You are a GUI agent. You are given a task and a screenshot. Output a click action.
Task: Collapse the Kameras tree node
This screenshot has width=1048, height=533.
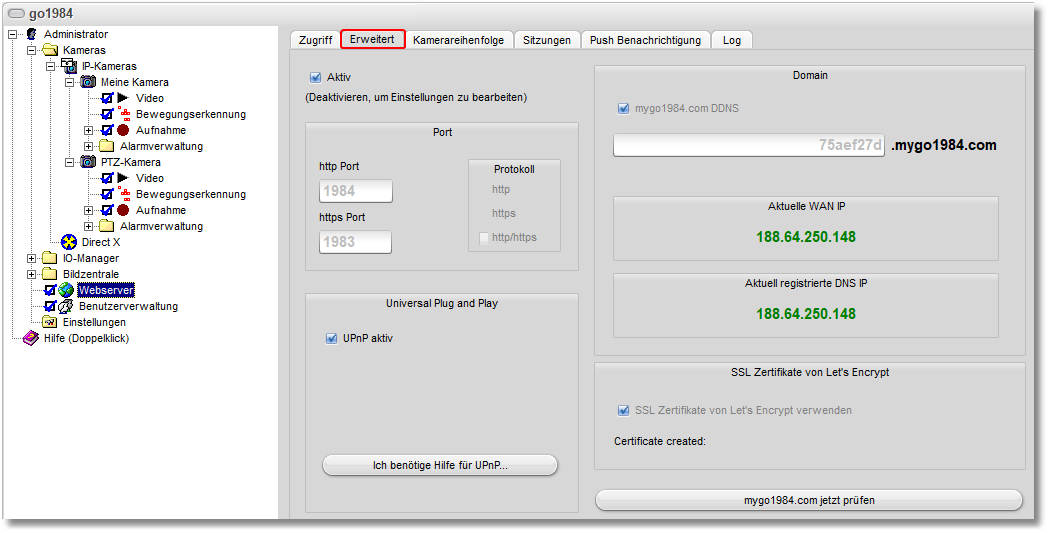32,50
